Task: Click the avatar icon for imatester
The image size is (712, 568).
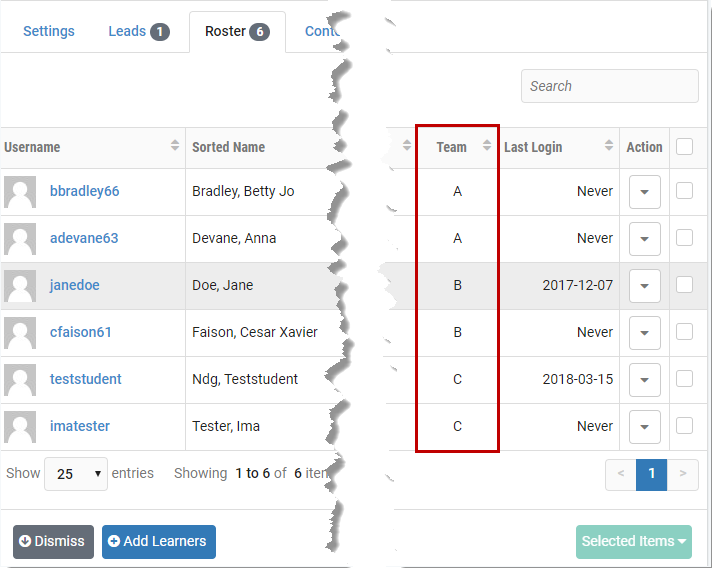Action: [x=20, y=427]
